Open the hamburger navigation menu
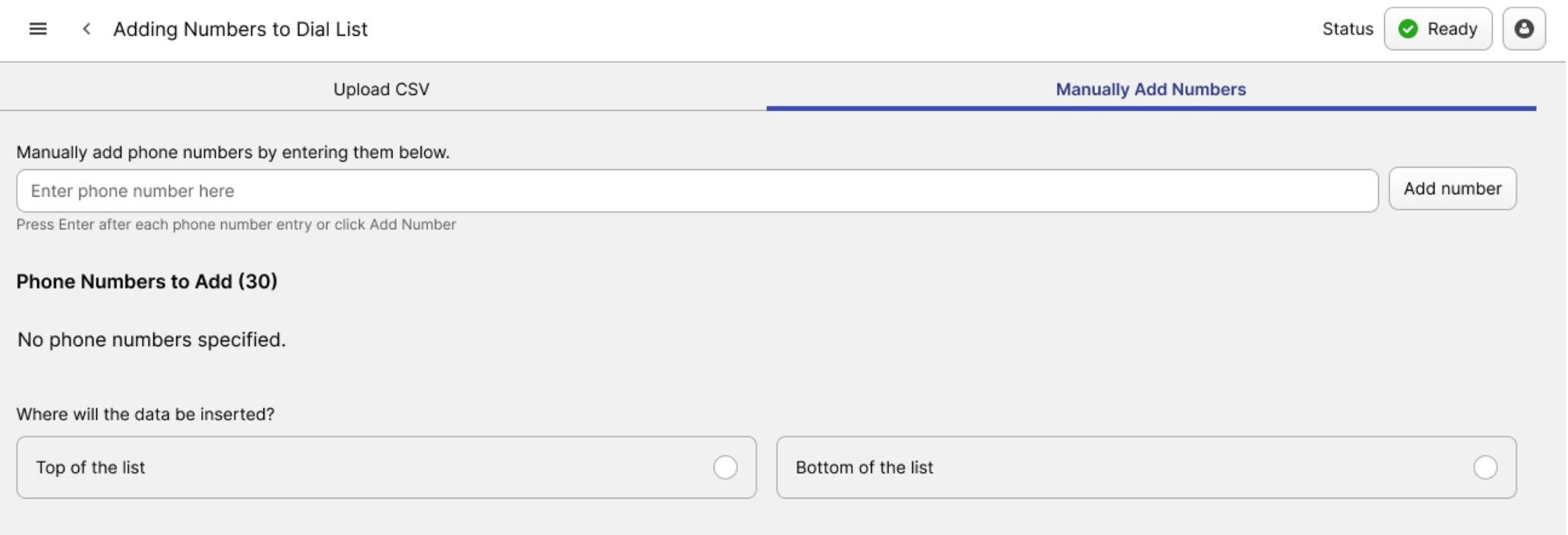 pos(38,29)
